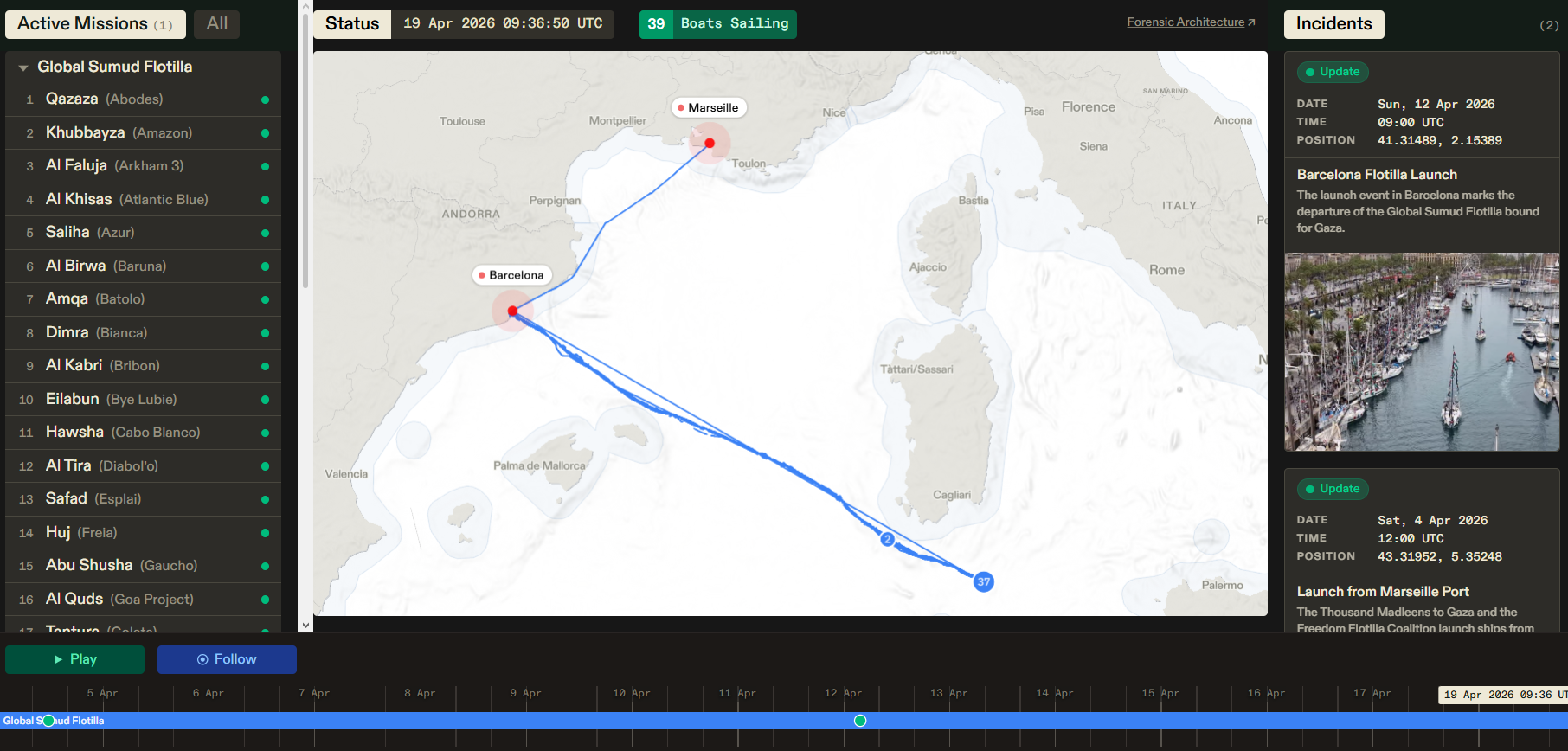Viewport: 1568px width, 751px height.
Task: Switch to the All missions tab
Action: [216, 24]
